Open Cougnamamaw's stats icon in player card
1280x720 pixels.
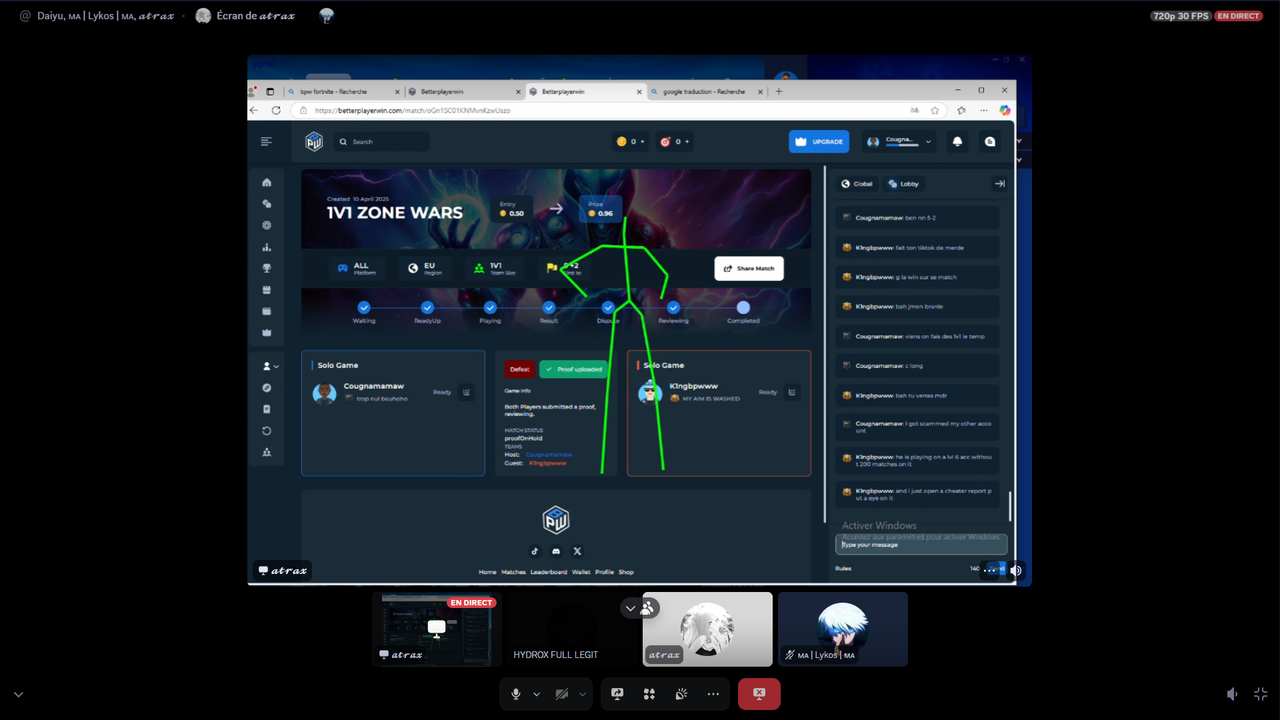point(466,392)
